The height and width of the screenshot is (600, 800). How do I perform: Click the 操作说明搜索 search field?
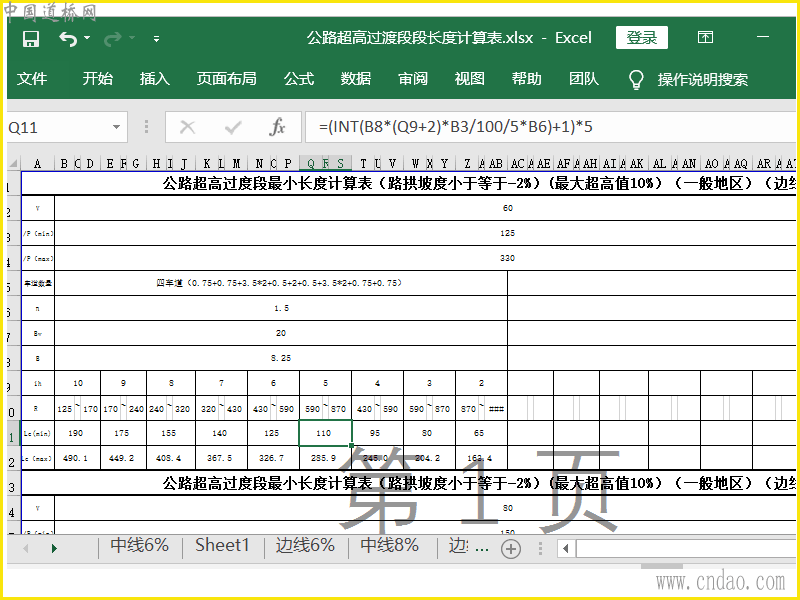pos(703,80)
